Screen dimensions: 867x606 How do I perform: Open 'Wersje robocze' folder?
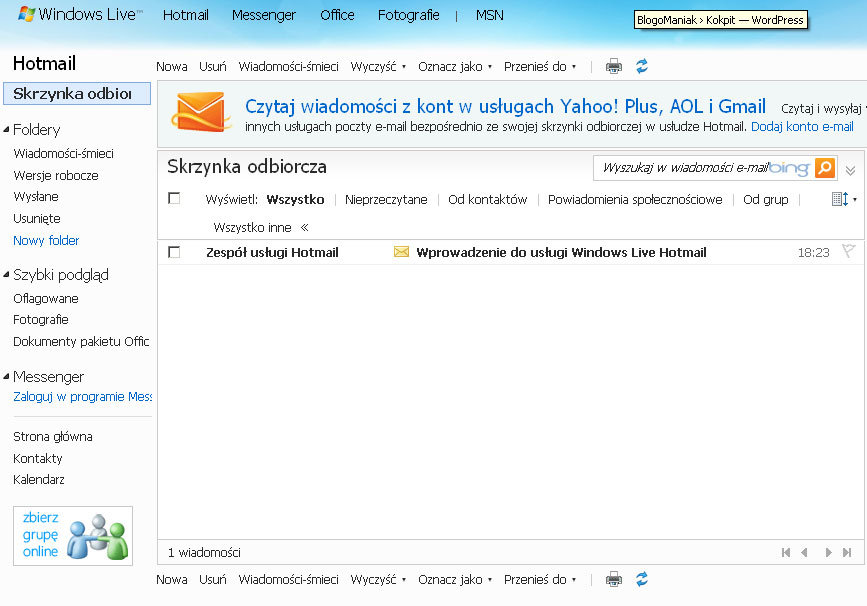point(56,176)
